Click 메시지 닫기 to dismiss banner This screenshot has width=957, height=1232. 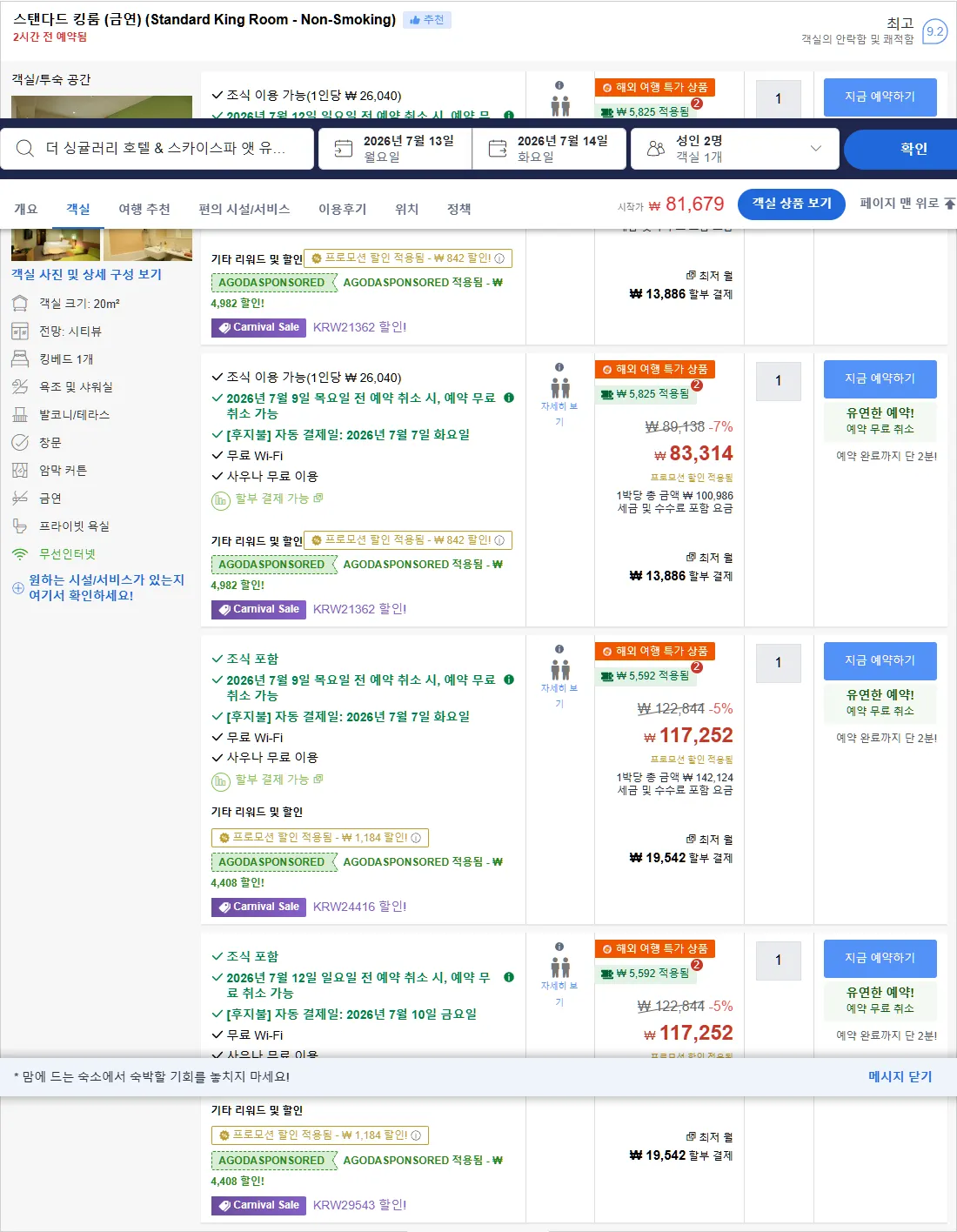pos(900,1077)
